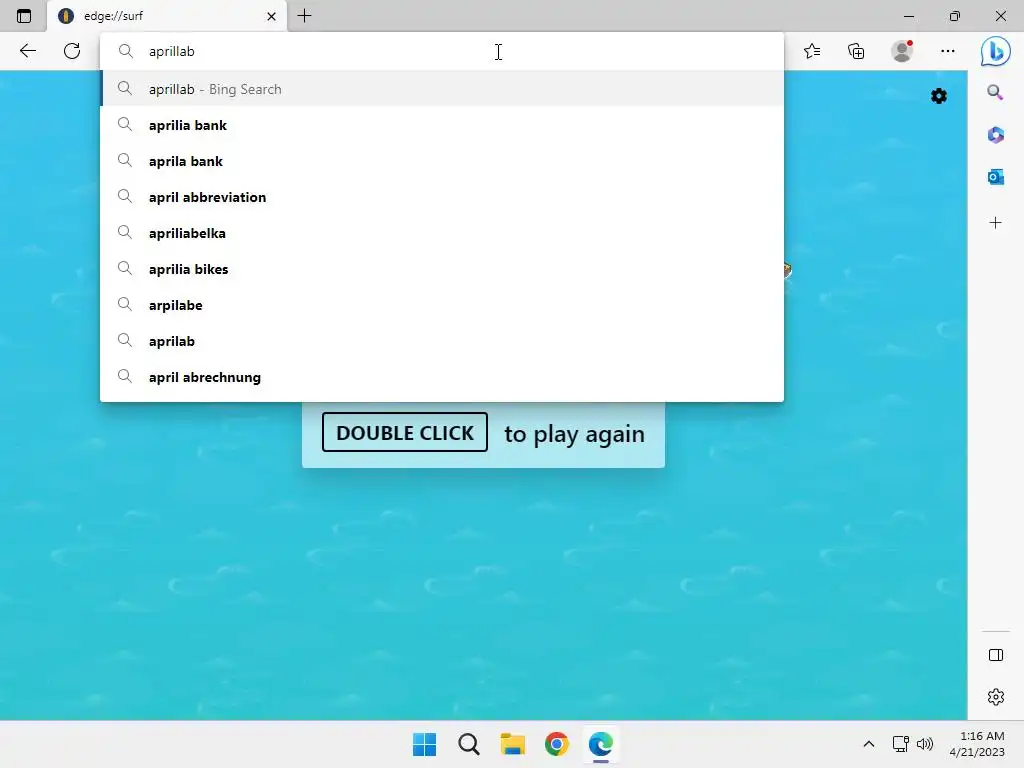Screen dimensions: 1024x768
Task: Launch File Explorer from taskbar
Action: click(x=513, y=744)
